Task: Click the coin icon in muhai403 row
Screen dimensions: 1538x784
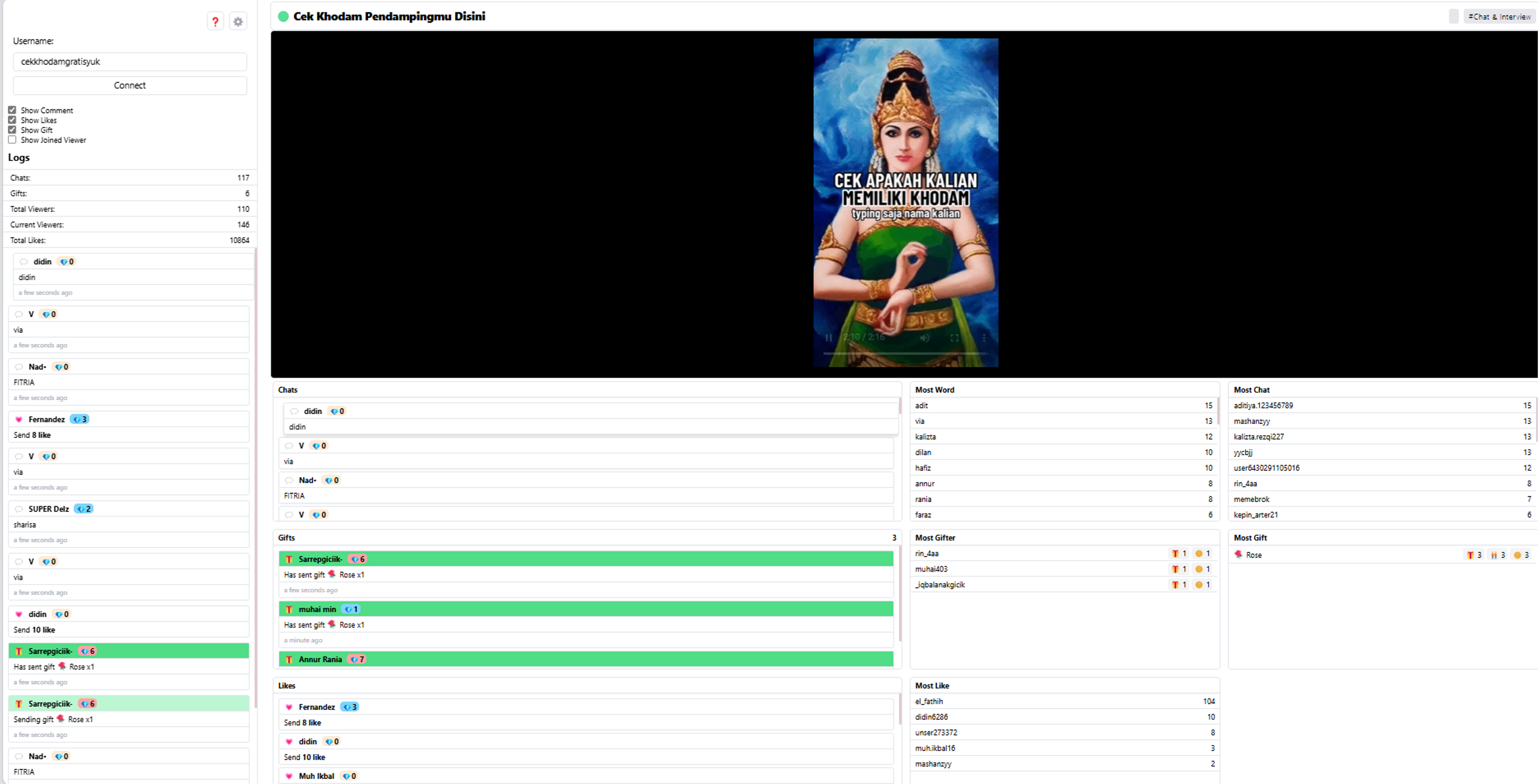Action: [1199, 569]
